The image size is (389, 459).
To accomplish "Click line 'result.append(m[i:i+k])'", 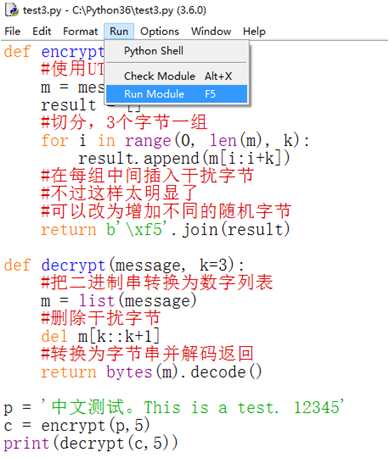I will click(x=184, y=158).
